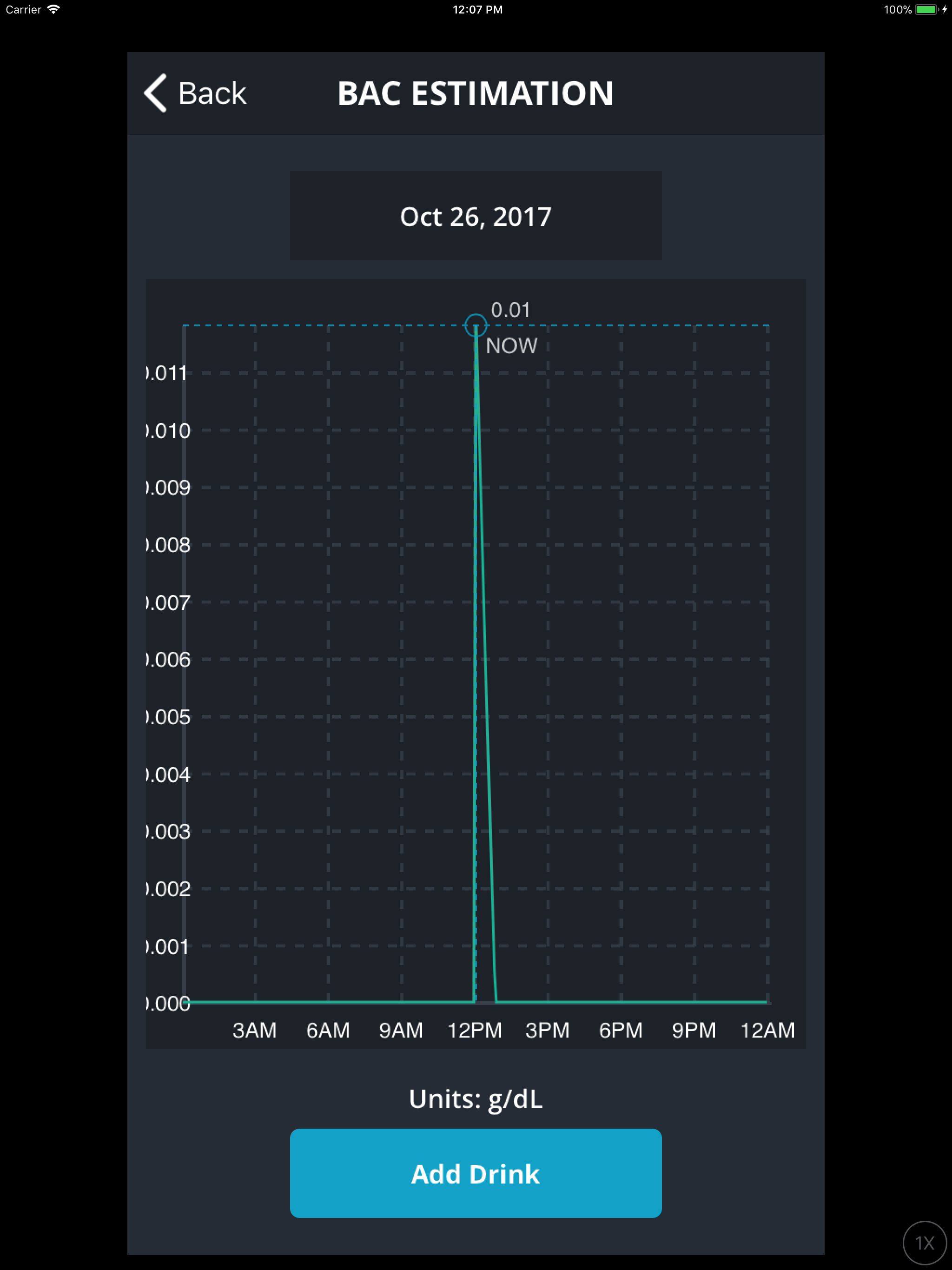Tap the Add Drink button
Viewport: 952px width, 1270px height.
tap(476, 1174)
